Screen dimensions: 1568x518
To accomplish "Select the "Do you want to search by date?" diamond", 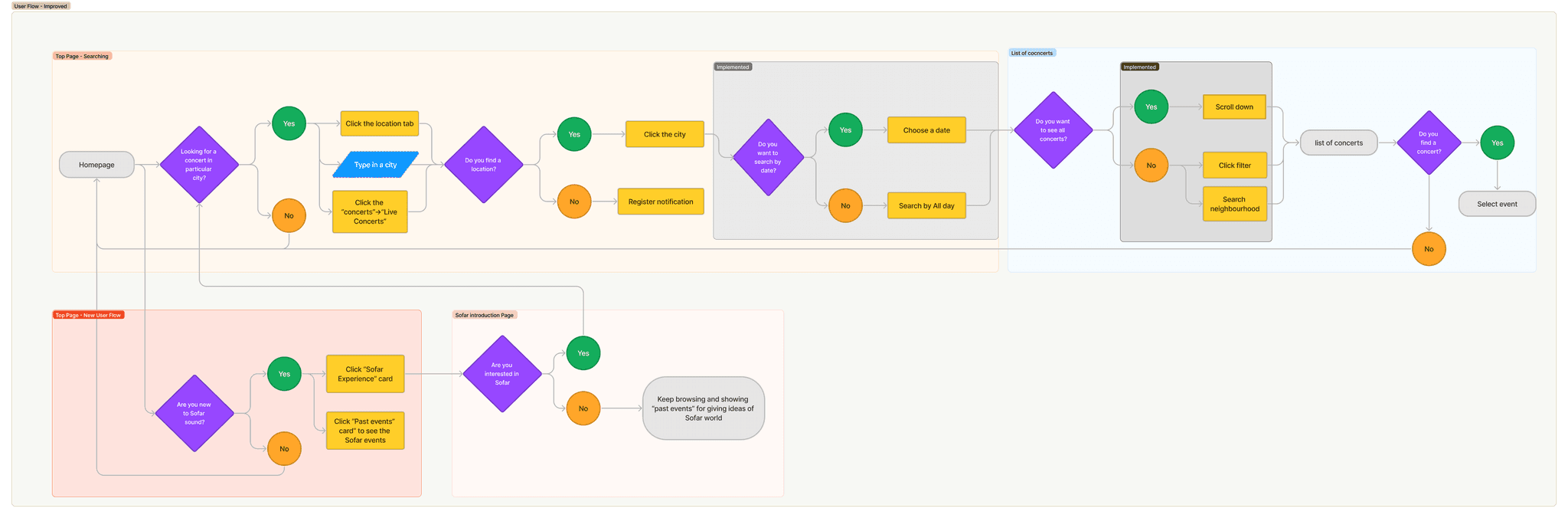I will [768, 157].
